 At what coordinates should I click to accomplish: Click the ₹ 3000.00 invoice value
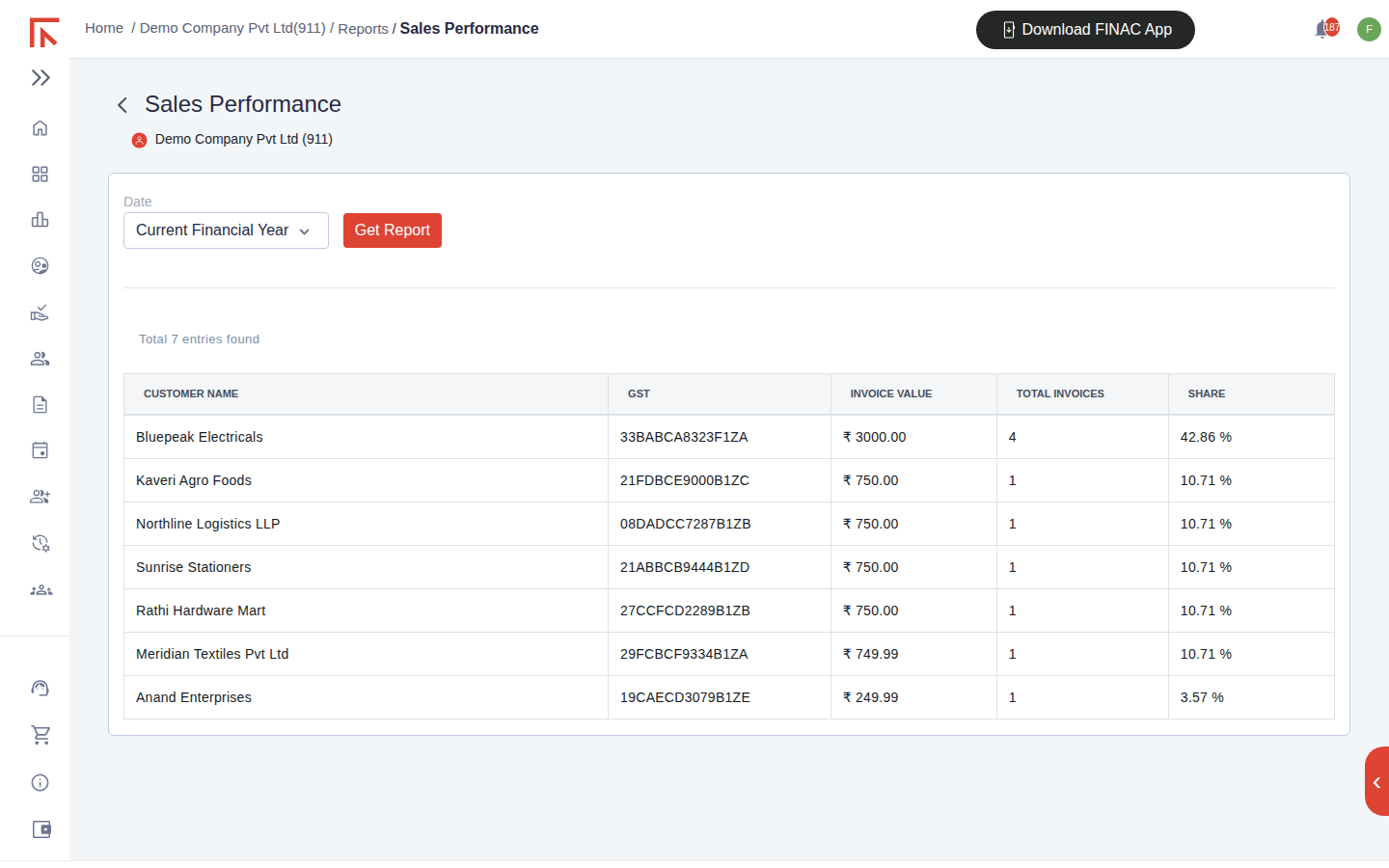875,437
